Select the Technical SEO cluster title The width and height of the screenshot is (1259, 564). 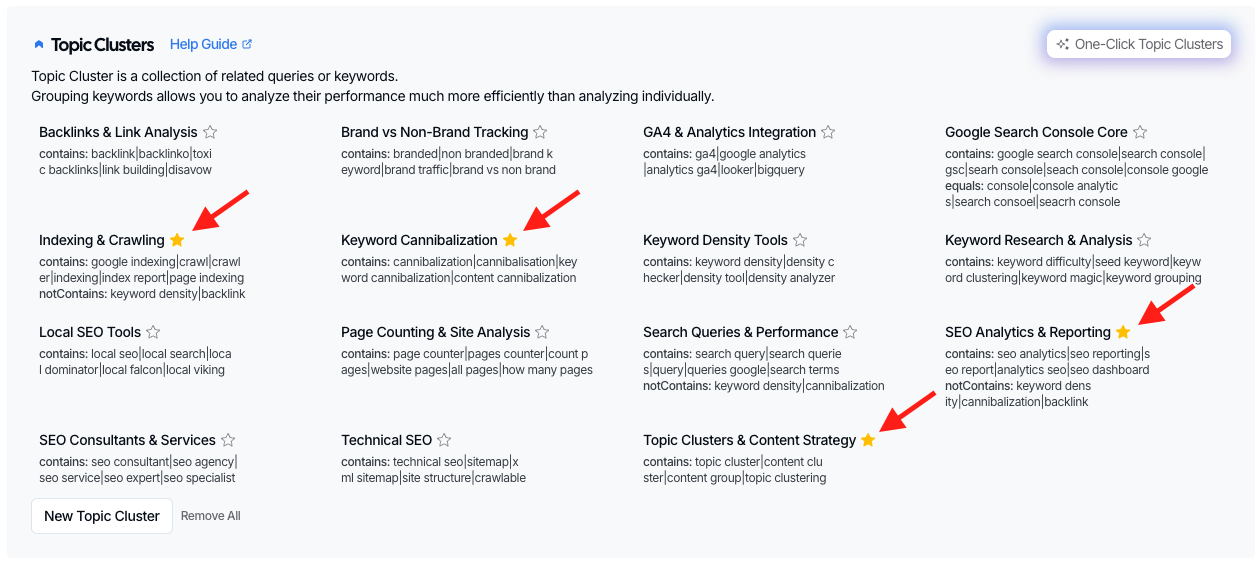click(386, 440)
